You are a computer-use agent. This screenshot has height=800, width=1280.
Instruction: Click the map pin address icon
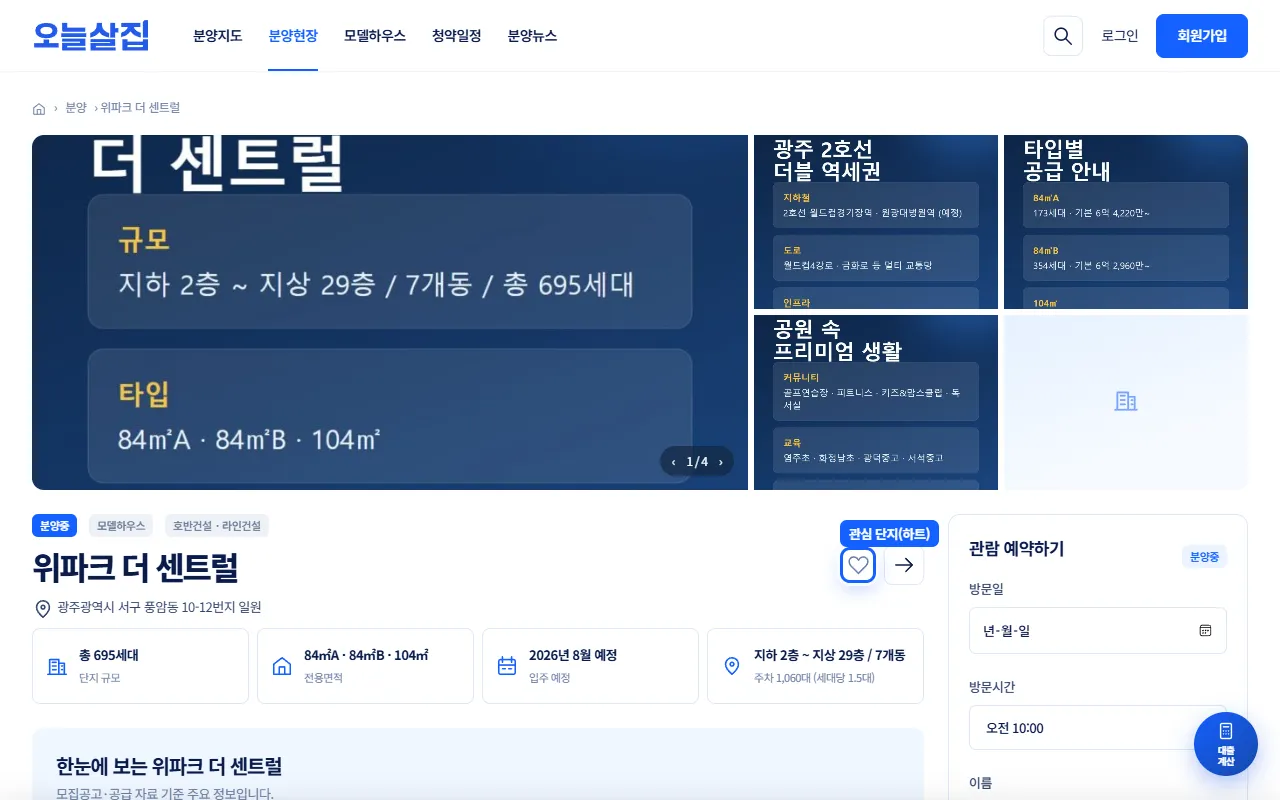click(43, 608)
